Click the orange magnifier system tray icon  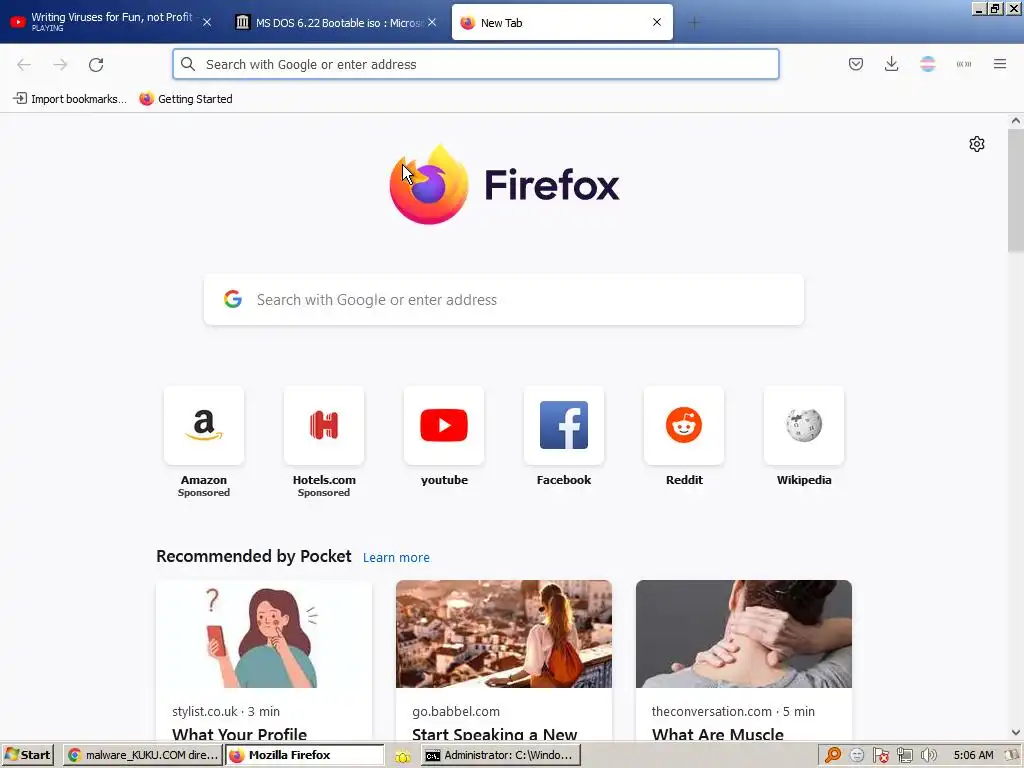[833, 756]
